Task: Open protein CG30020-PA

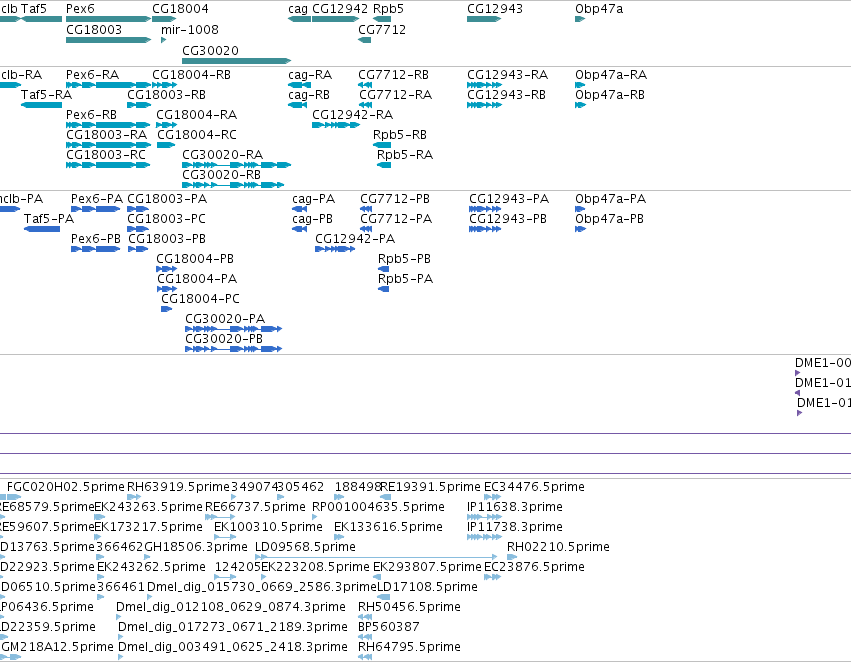Action: (225, 319)
